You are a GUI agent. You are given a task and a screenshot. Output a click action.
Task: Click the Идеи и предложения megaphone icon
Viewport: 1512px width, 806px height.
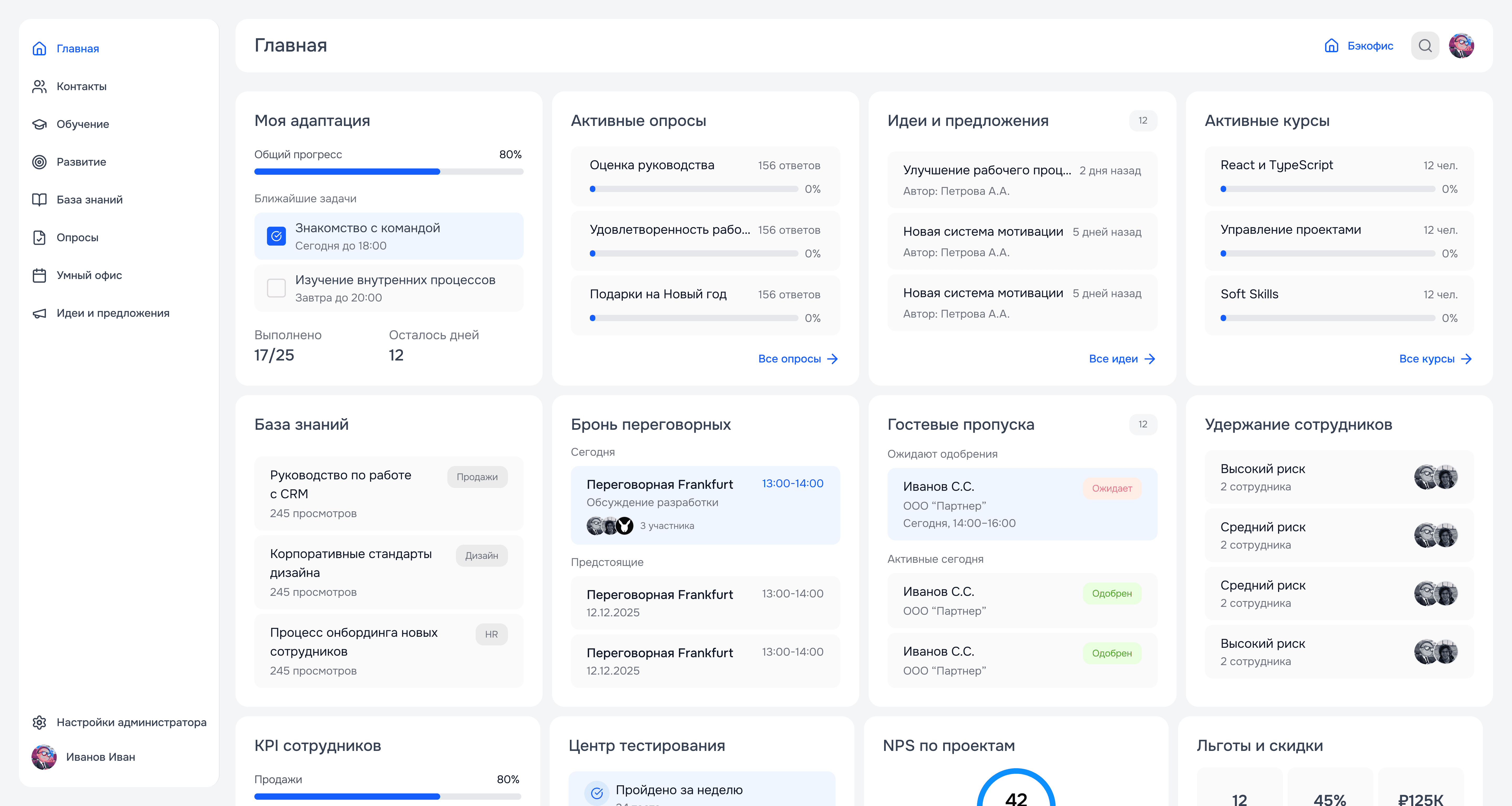click(x=39, y=313)
